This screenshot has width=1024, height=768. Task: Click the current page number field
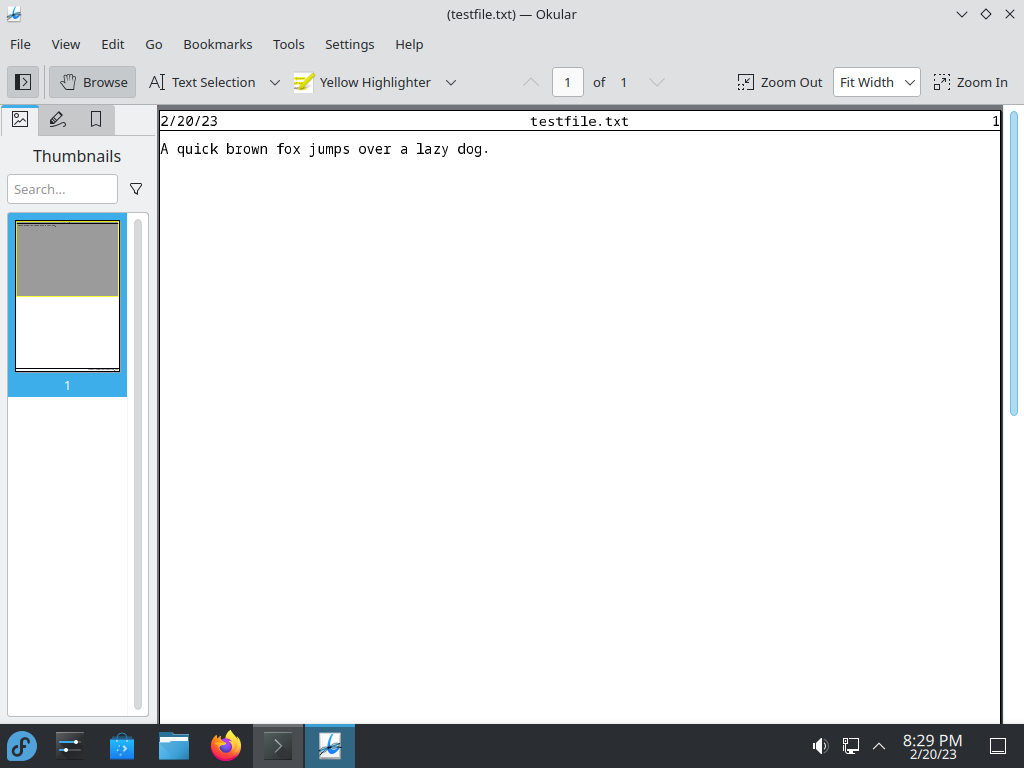pos(568,82)
